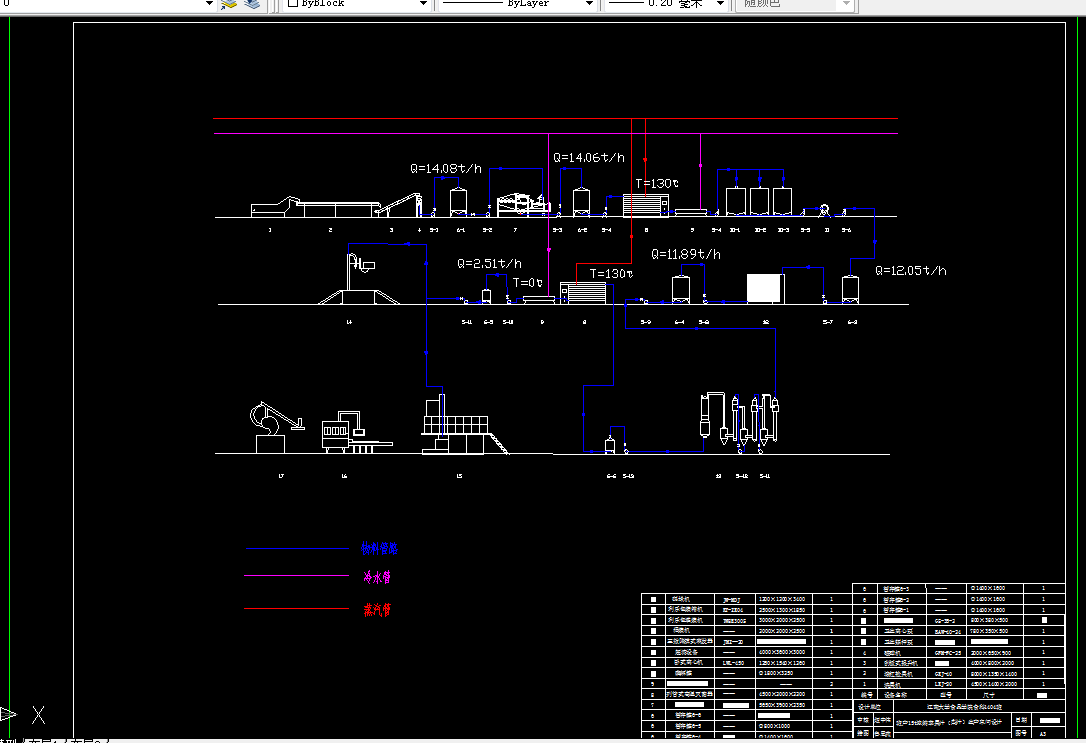The height and width of the screenshot is (743, 1086).
Task: Select the robotic arm equipment symbol
Action: (x=276, y=427)
